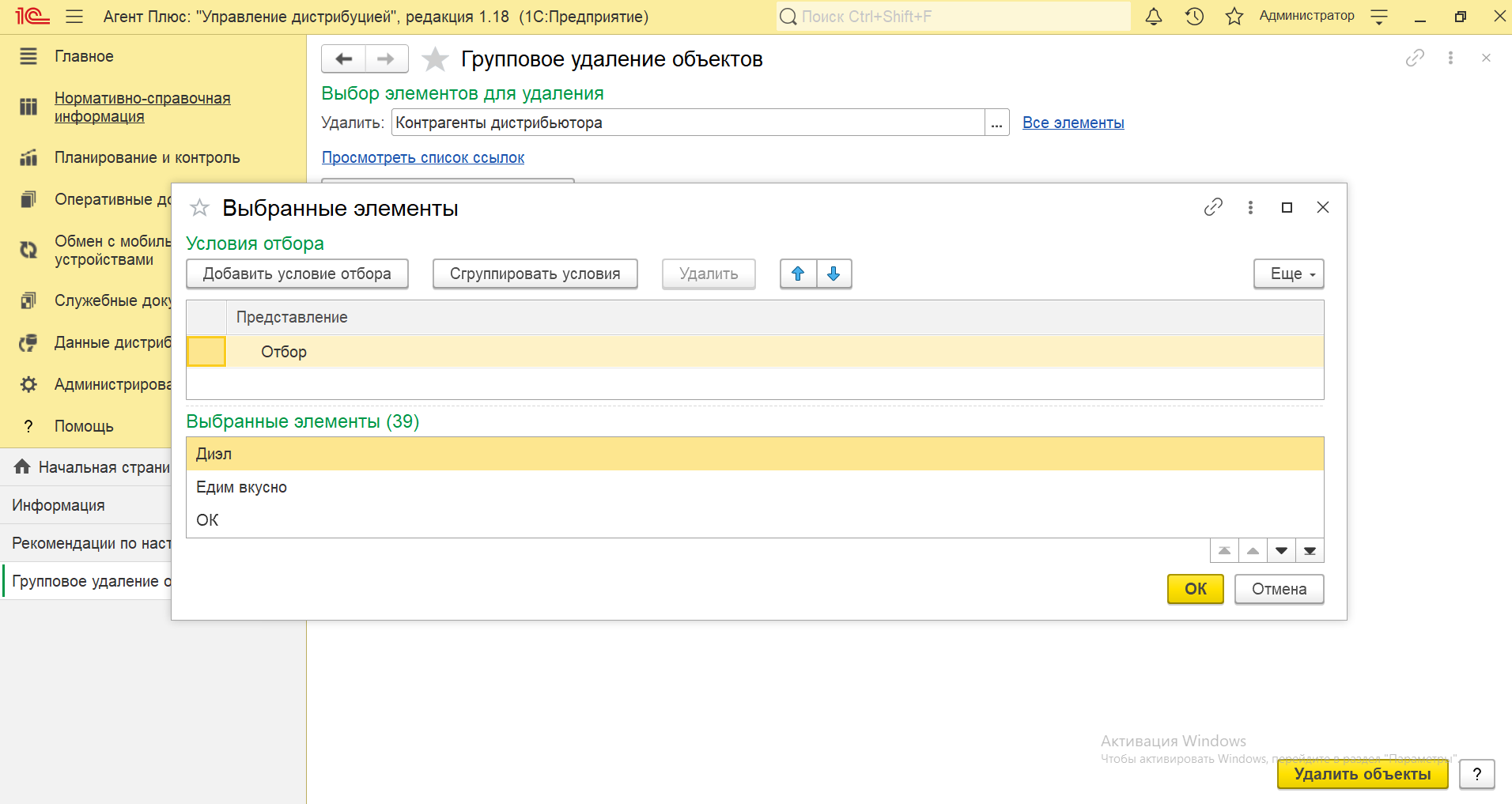This screenshot has width=1512, height=804.
Task: Open the selection ellipsis button of Удалить field
Action: tap(997, 123)
